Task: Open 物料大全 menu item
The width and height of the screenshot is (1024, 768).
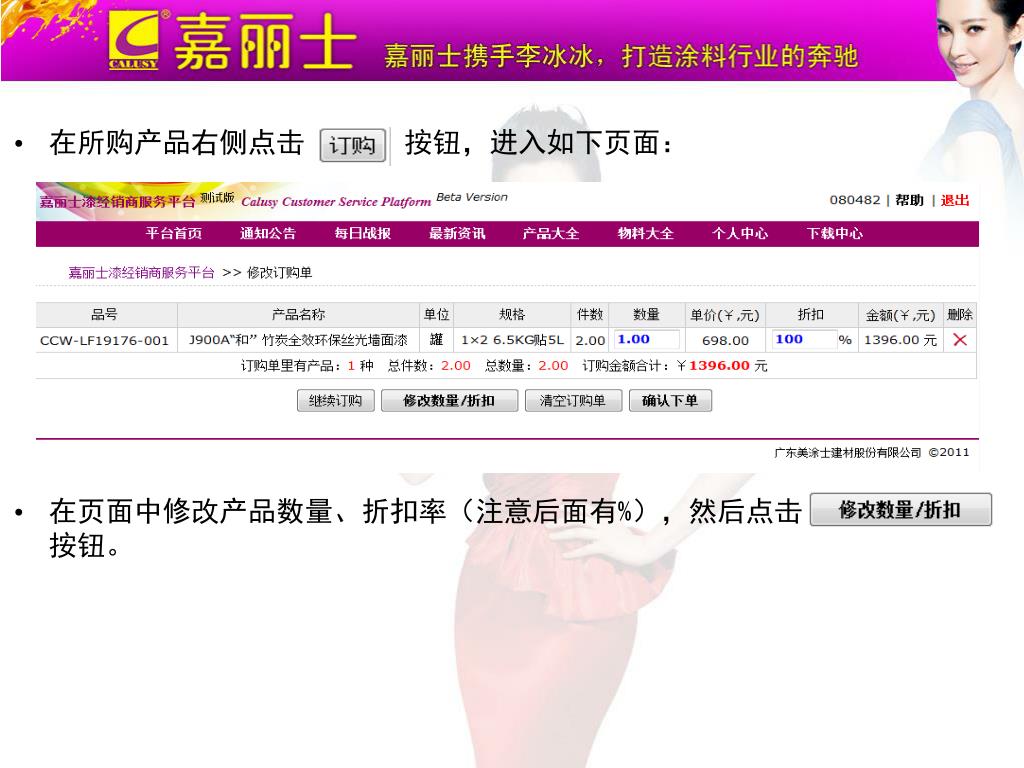Action: pos(645,233)
